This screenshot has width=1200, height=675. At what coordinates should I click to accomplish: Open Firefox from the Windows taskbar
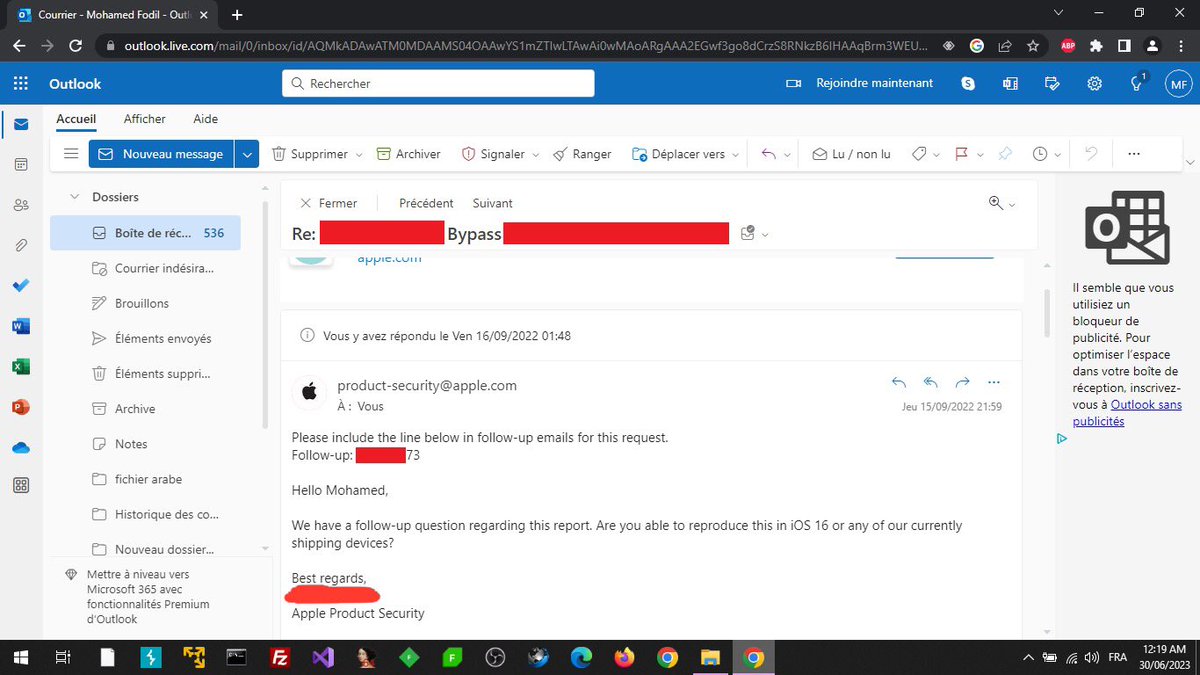(x=625, y=657)
